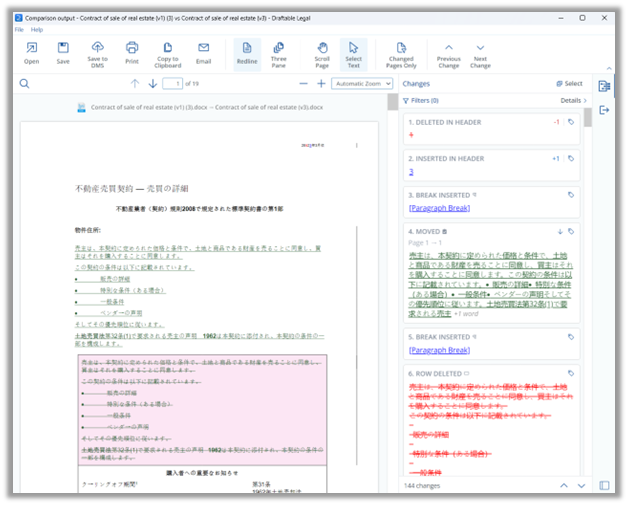The image size is (628, 505).
Task: Go to previous page with up arrow
Action: [135, 84]
